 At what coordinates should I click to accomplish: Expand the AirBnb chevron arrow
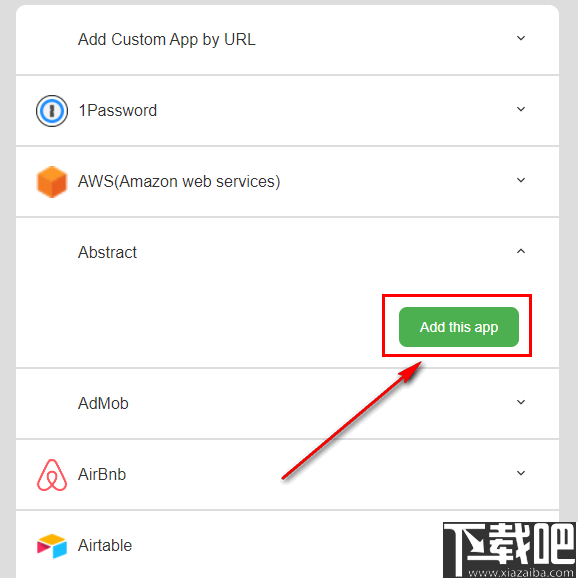[520, 473]
